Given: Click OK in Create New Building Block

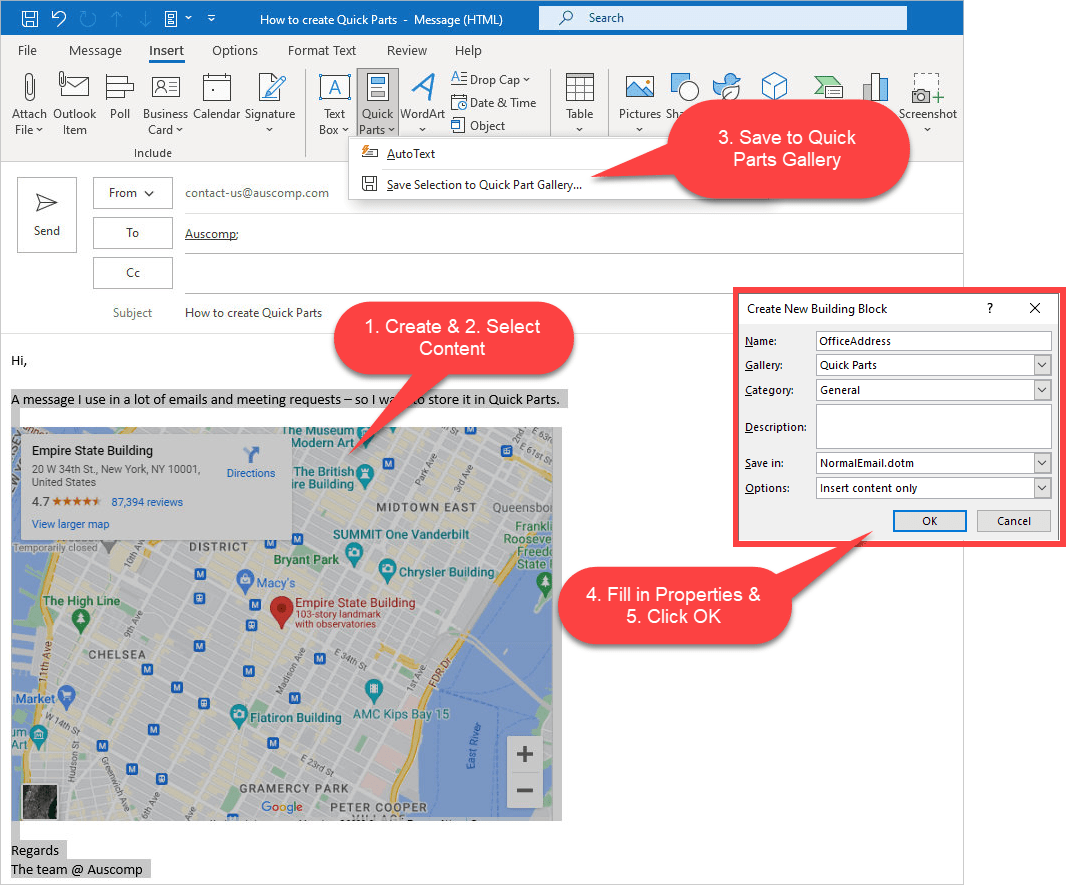Looking at the screenshot, I should tap(930, 521).
